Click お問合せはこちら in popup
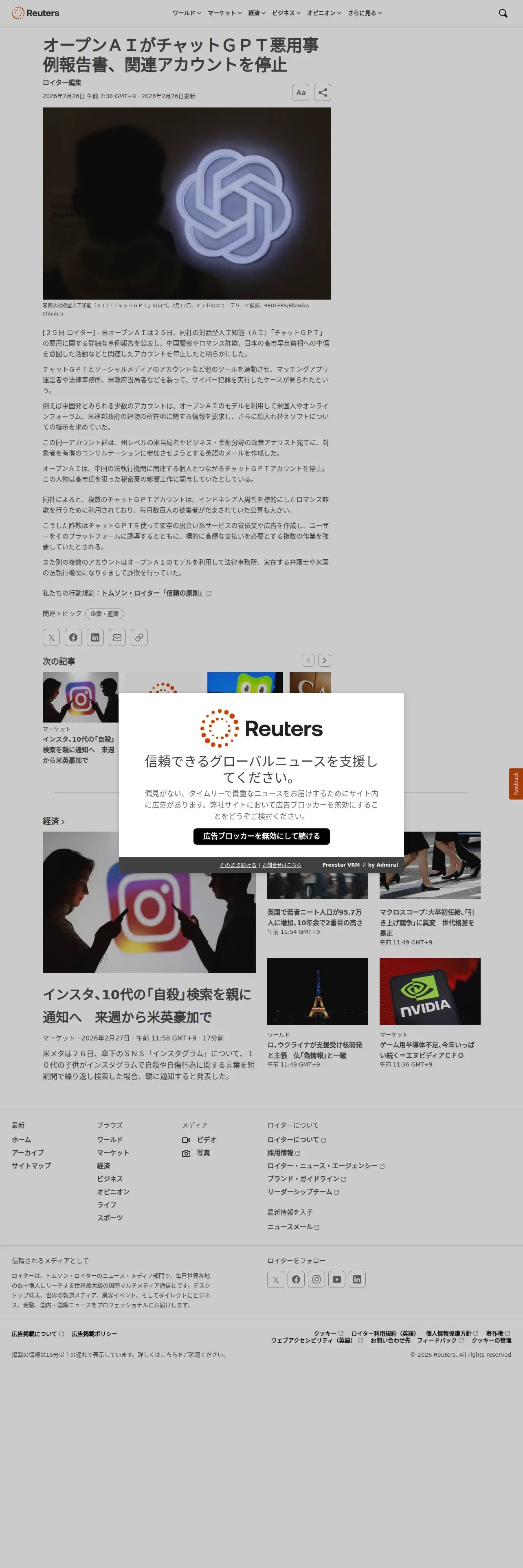The height and width of the screenshot is (1568, 523). click(x=281, y=865)
